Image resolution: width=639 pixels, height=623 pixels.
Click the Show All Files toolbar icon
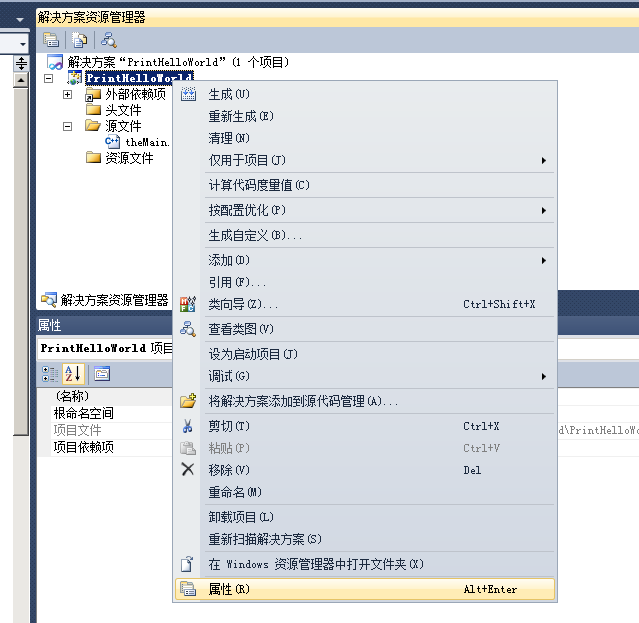tap(79, 40)
